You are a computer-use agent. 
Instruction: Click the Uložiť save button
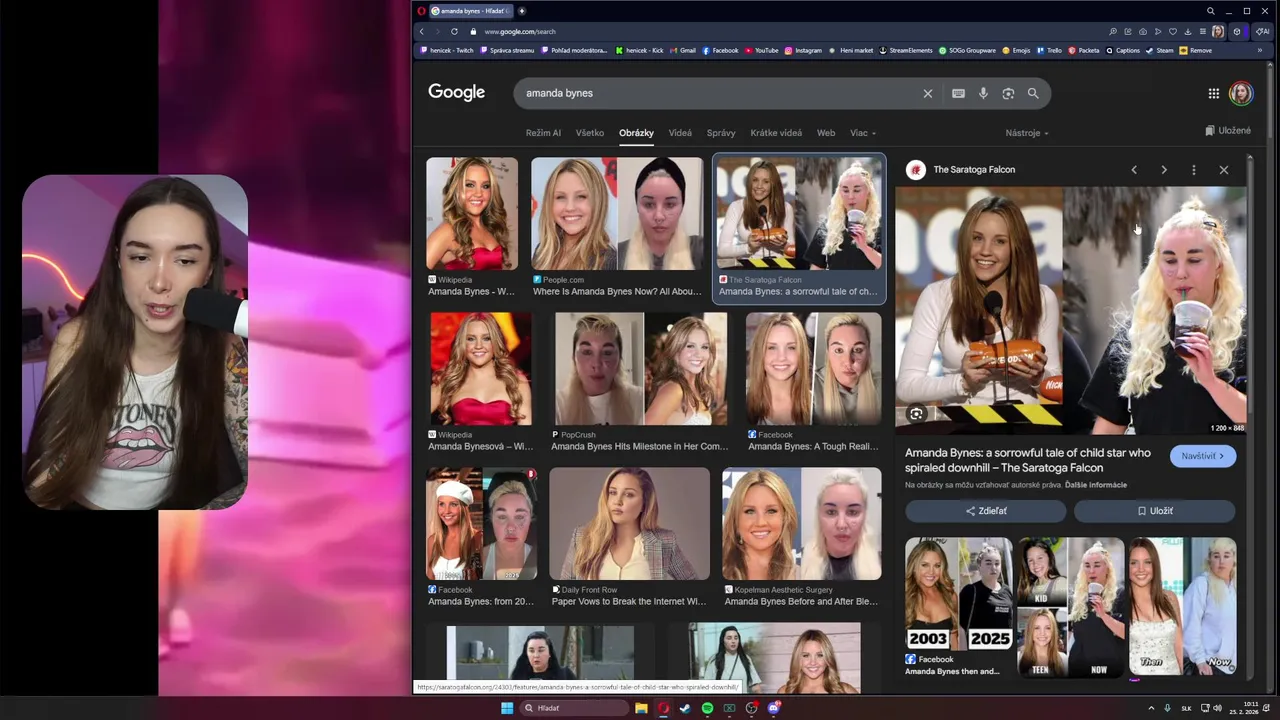point(1155,511)
